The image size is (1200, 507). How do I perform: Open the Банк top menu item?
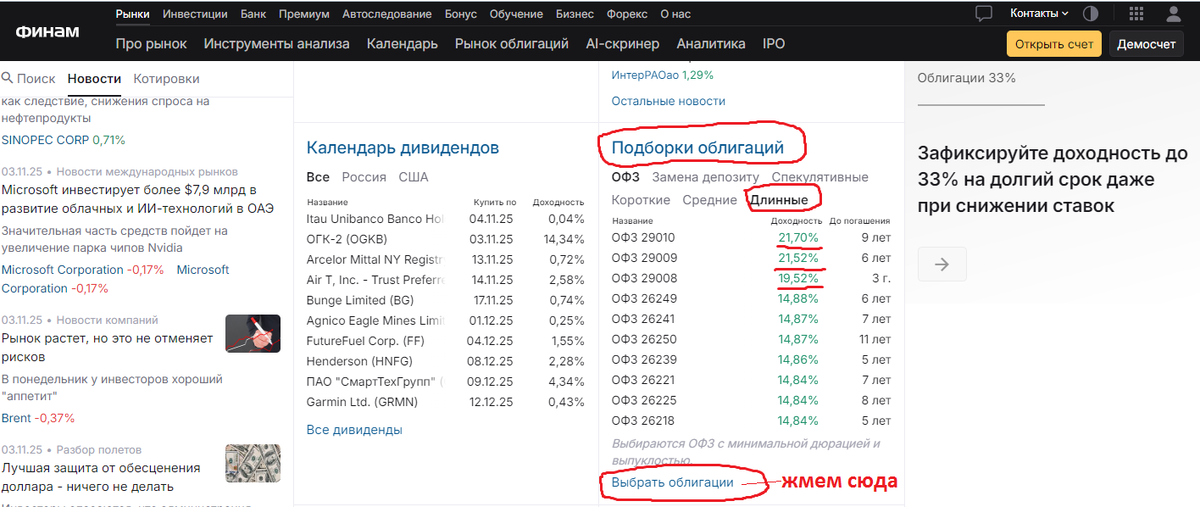[254, 14]
